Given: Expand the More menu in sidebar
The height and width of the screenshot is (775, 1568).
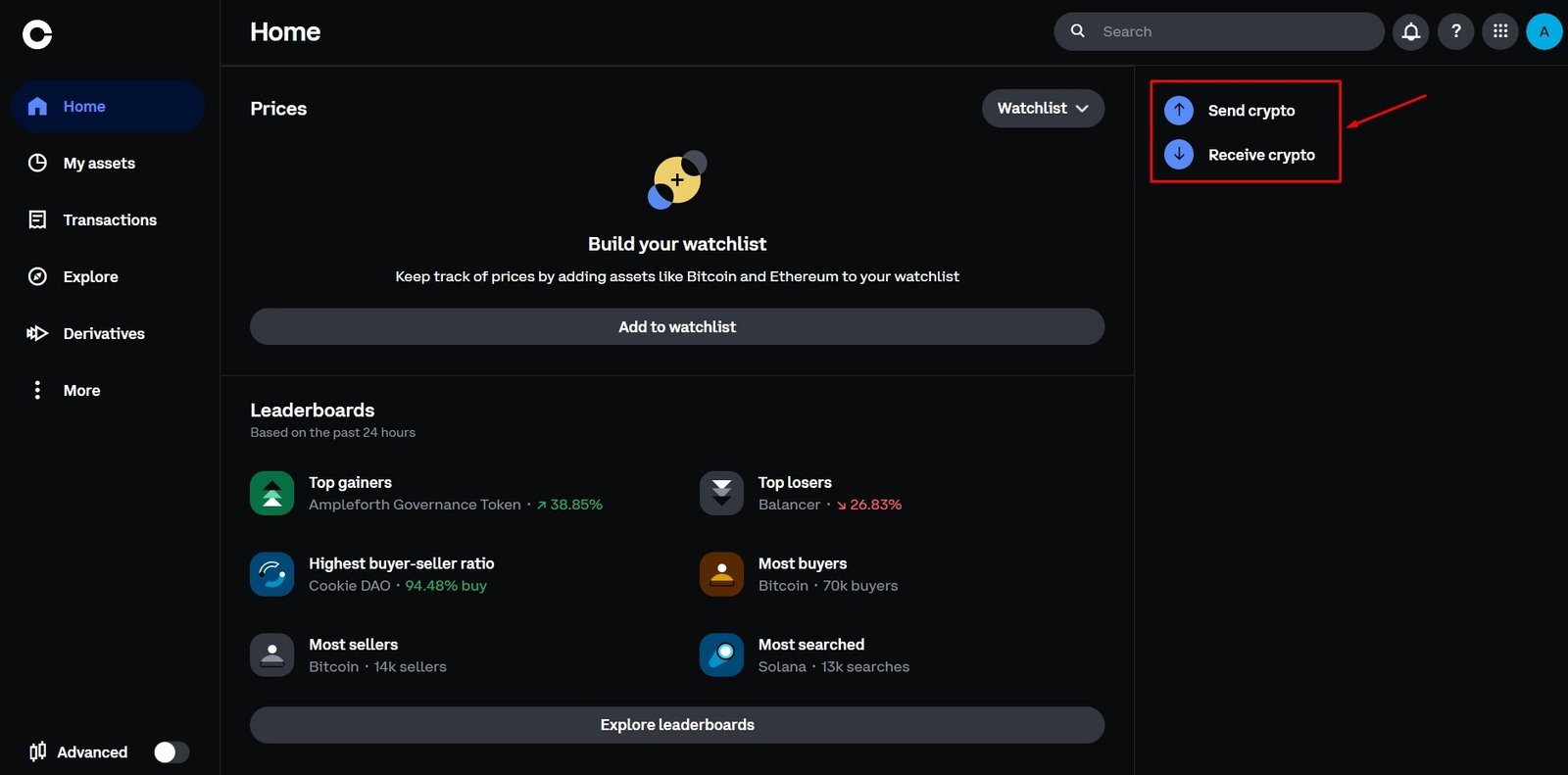Looking at the screenshot, I should [x=81, y=390].
